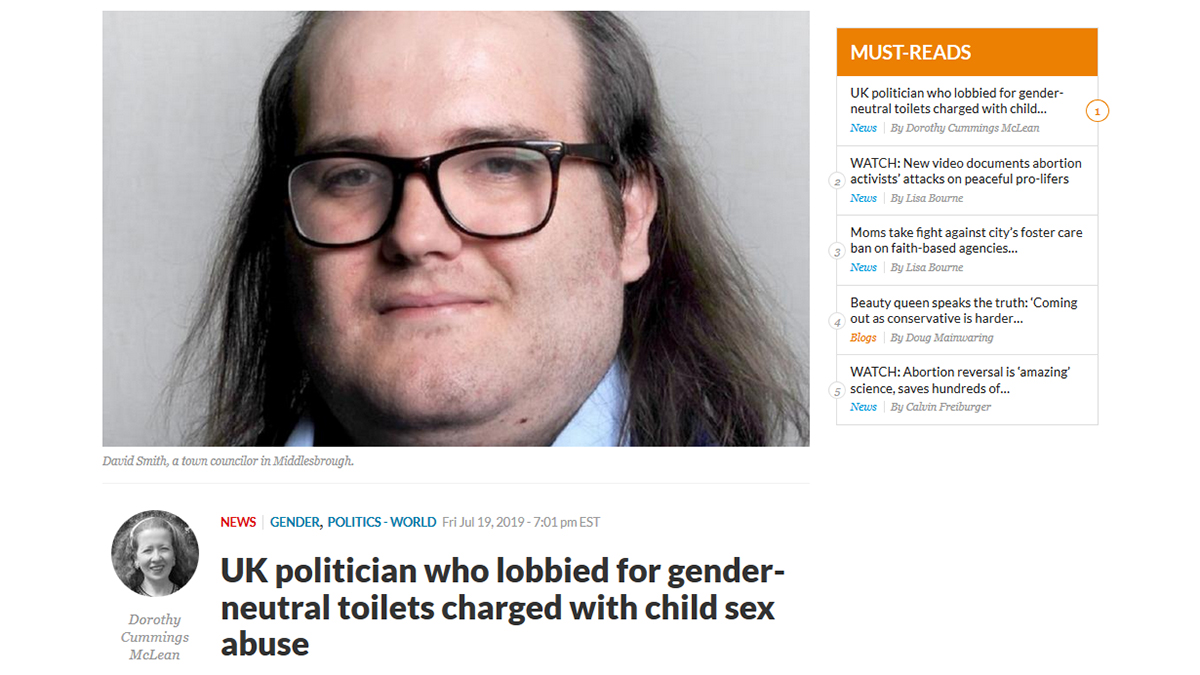1200x675 pixels.
Task: Click the number 3 rank badge
Action: [x=837, y=251]
